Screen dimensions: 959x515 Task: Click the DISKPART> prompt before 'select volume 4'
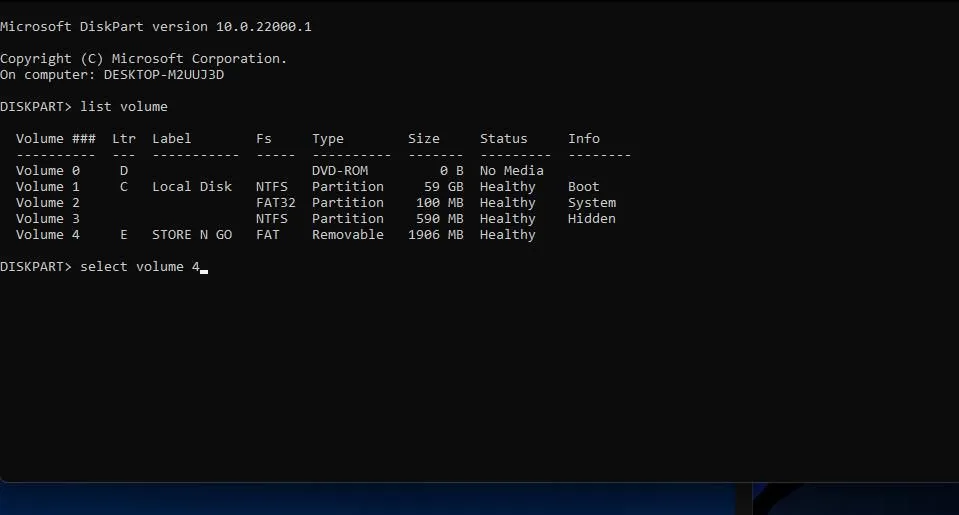click(36, 267)
